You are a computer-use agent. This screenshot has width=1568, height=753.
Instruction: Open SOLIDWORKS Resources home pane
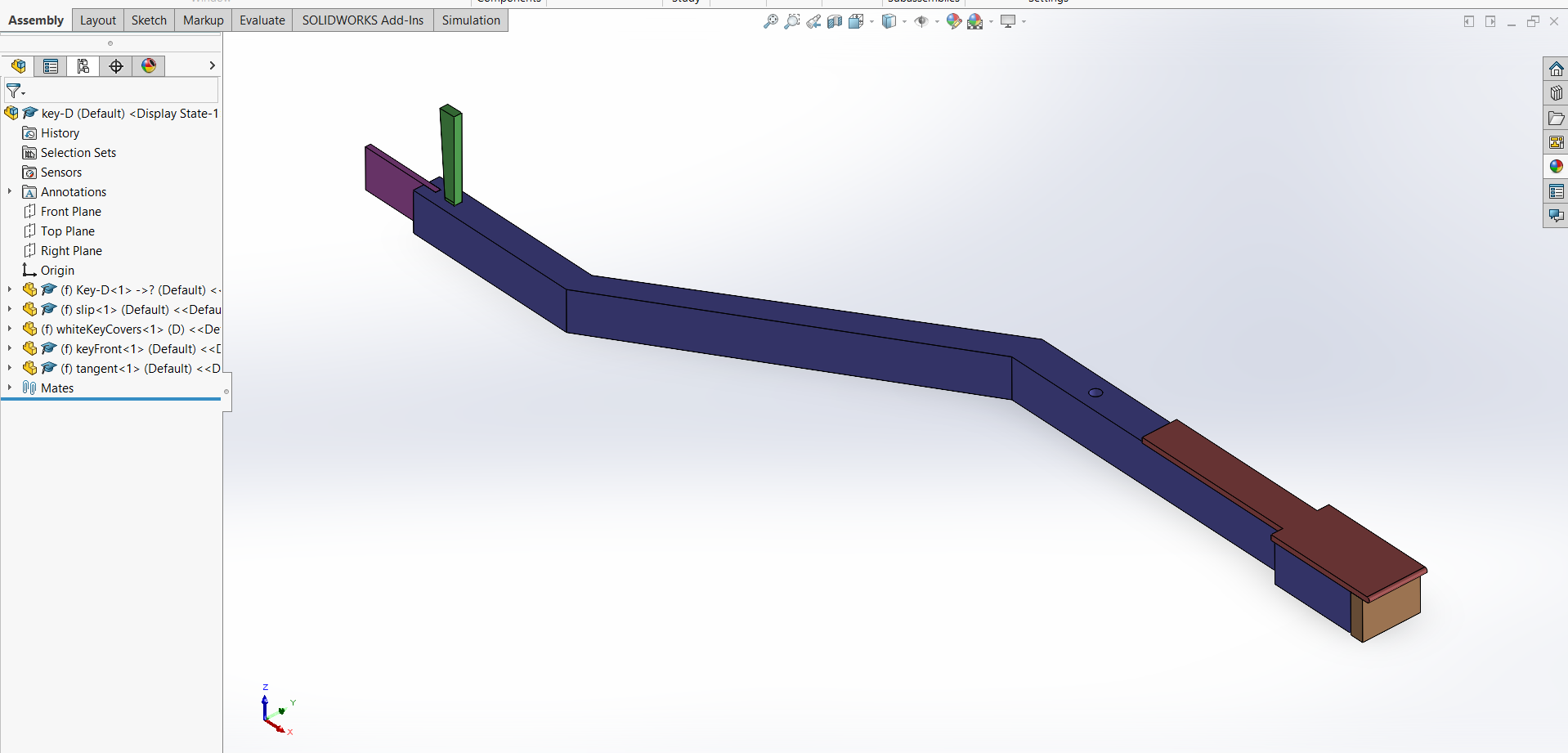pyautogui.click(x=1556, y=69)
